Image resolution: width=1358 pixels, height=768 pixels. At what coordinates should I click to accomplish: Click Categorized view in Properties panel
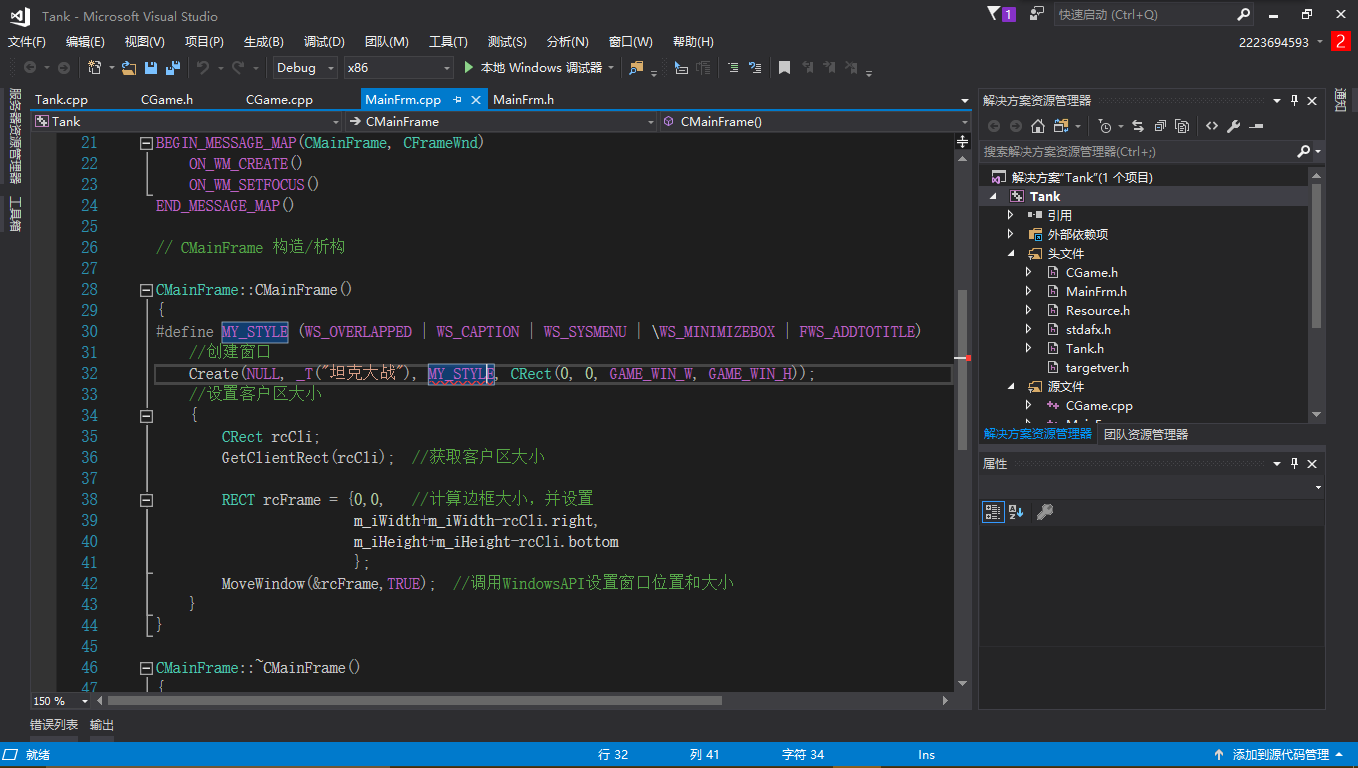point(993,512)
